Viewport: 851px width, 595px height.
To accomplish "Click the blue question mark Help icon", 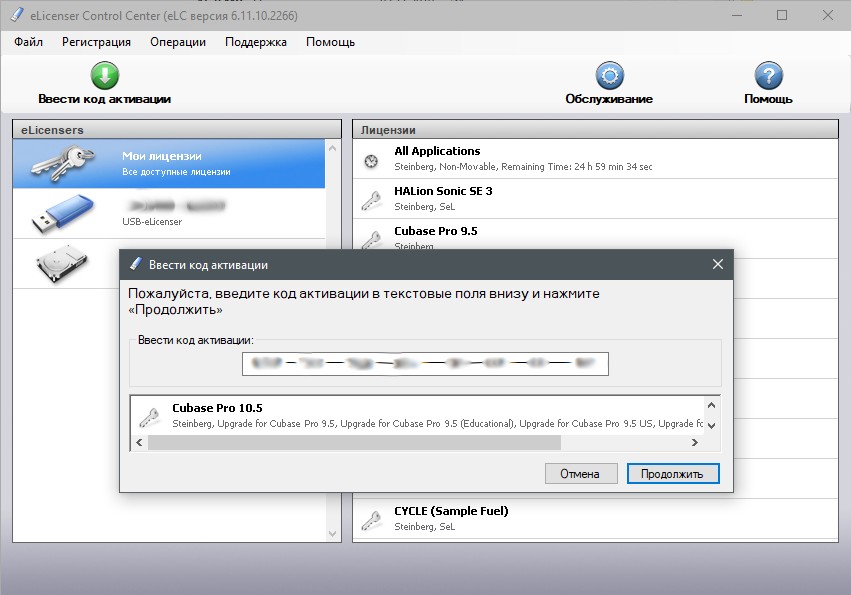I will 769,75.
